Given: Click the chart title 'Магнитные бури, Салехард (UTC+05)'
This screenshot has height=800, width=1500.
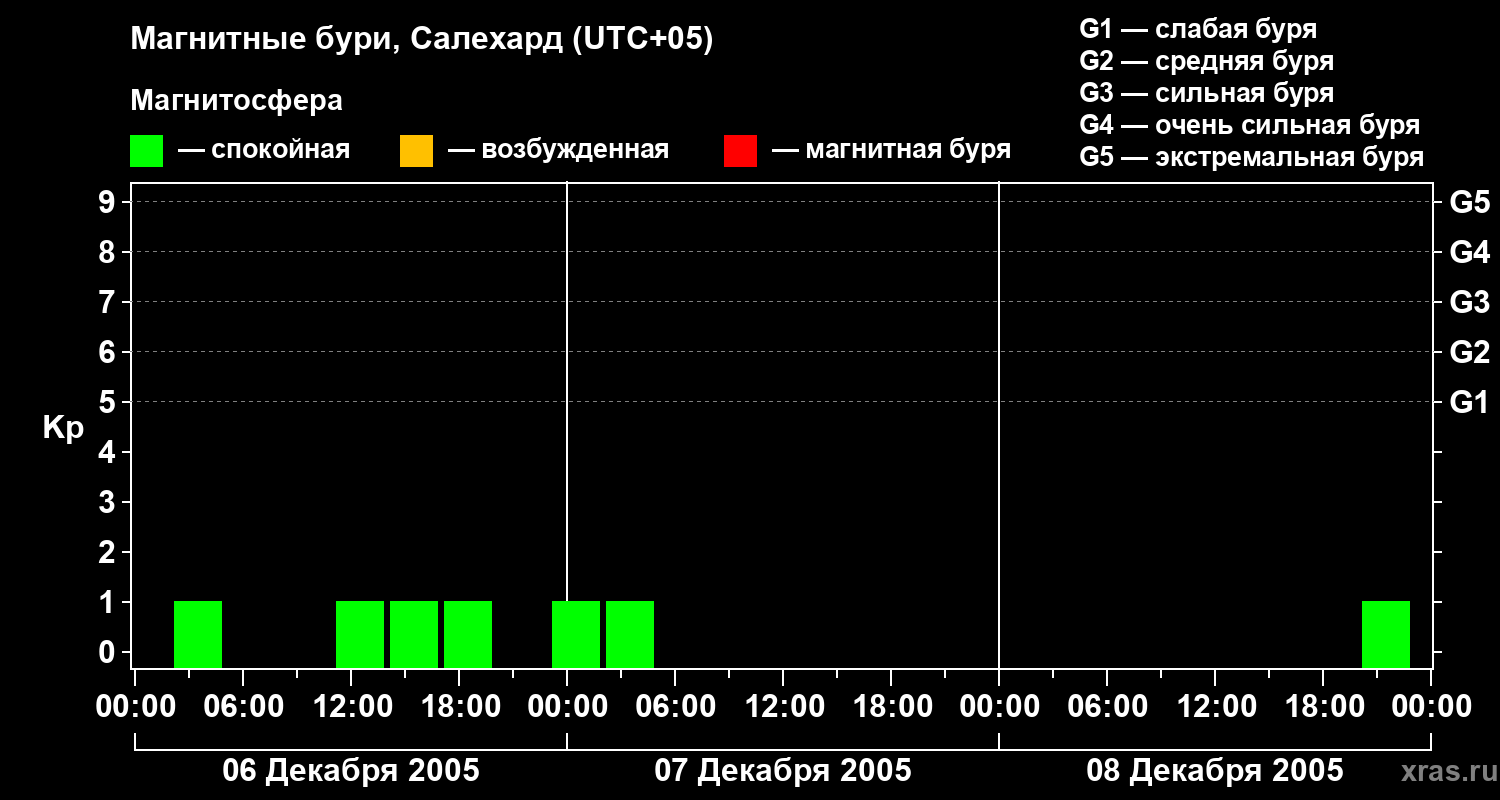Looking at the screenshot, I should point(422,40).
